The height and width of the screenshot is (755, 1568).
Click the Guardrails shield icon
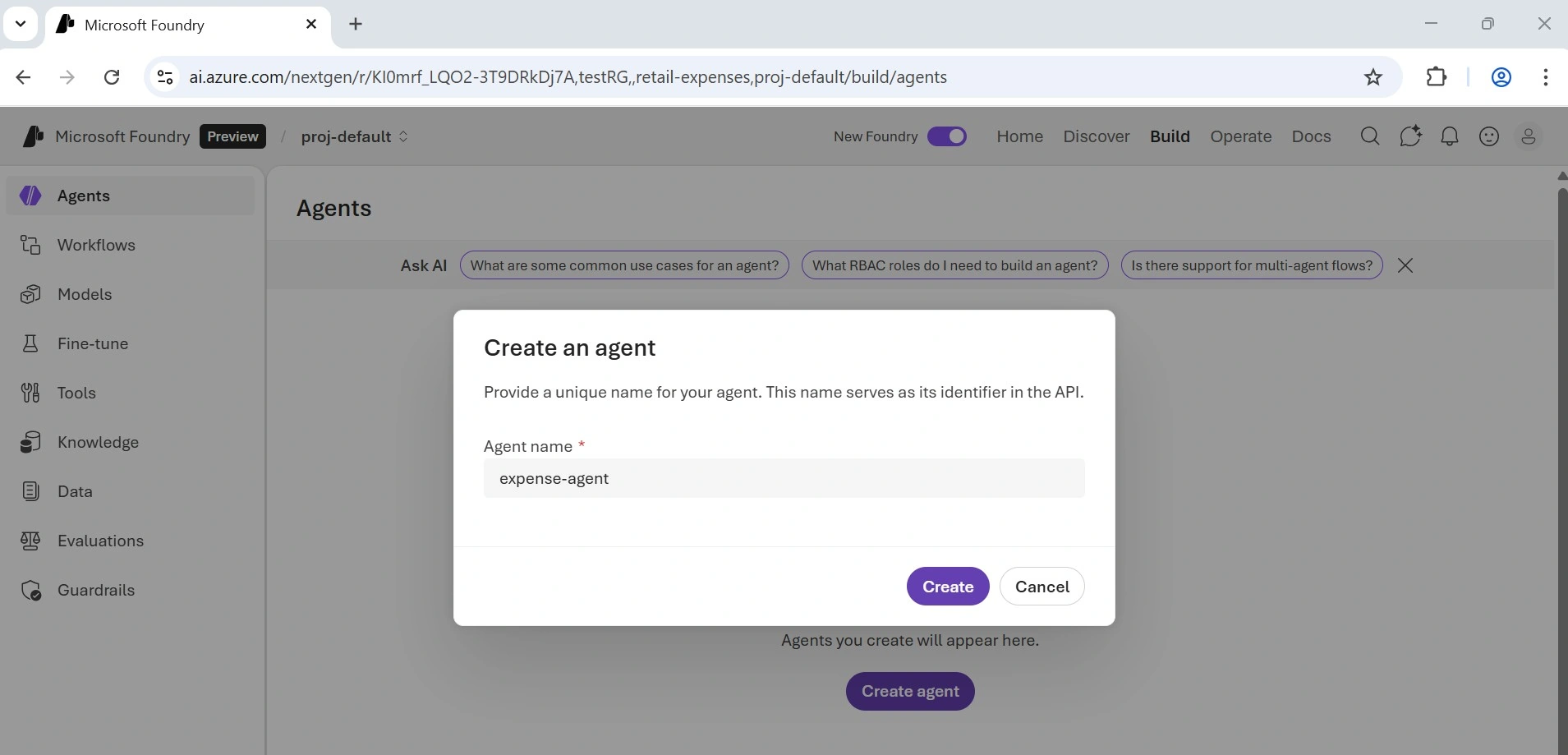click(30, 590)
